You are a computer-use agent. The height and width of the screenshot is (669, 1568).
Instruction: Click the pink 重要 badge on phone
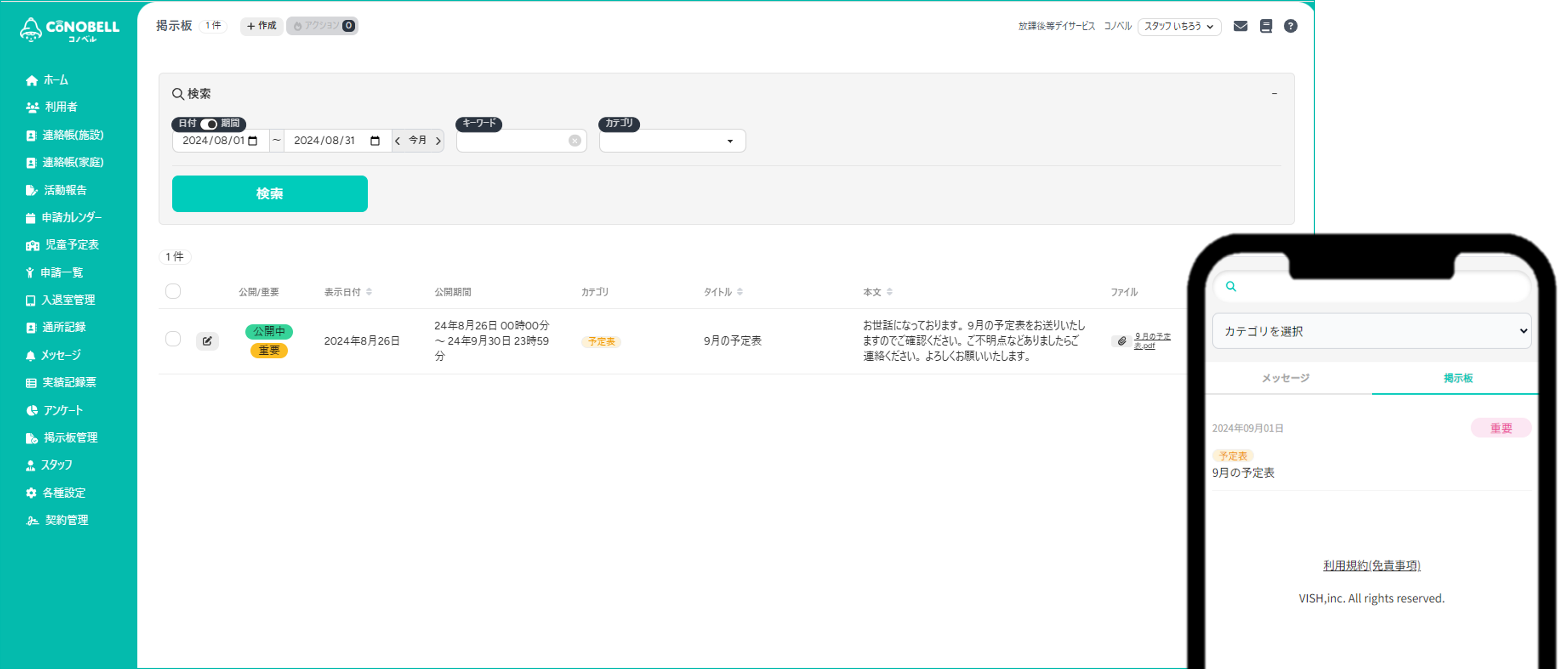[1500, 428]
